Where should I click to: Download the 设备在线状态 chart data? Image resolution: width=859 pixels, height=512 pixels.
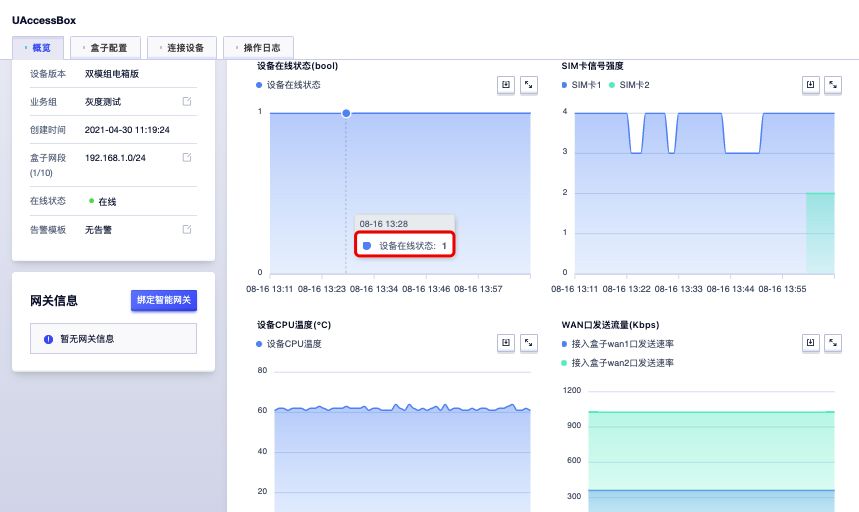[x=506, y=86]
